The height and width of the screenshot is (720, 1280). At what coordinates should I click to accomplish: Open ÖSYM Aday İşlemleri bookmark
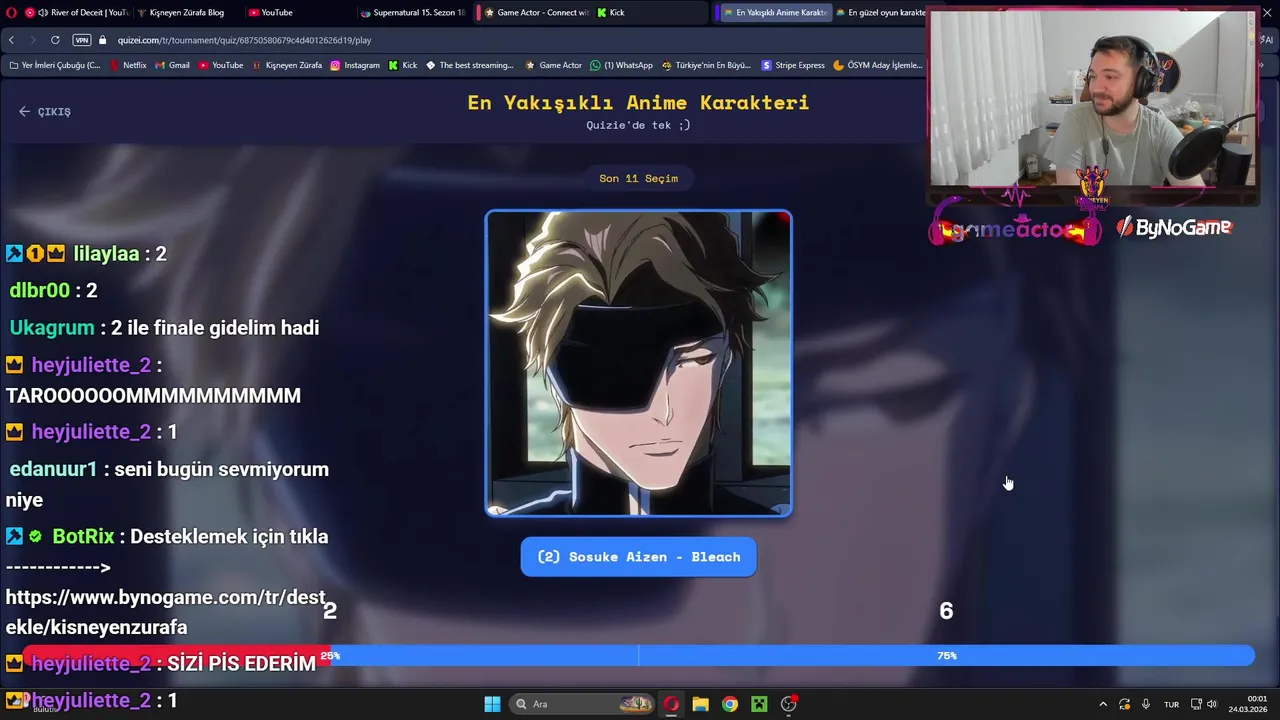click(877, 65)
